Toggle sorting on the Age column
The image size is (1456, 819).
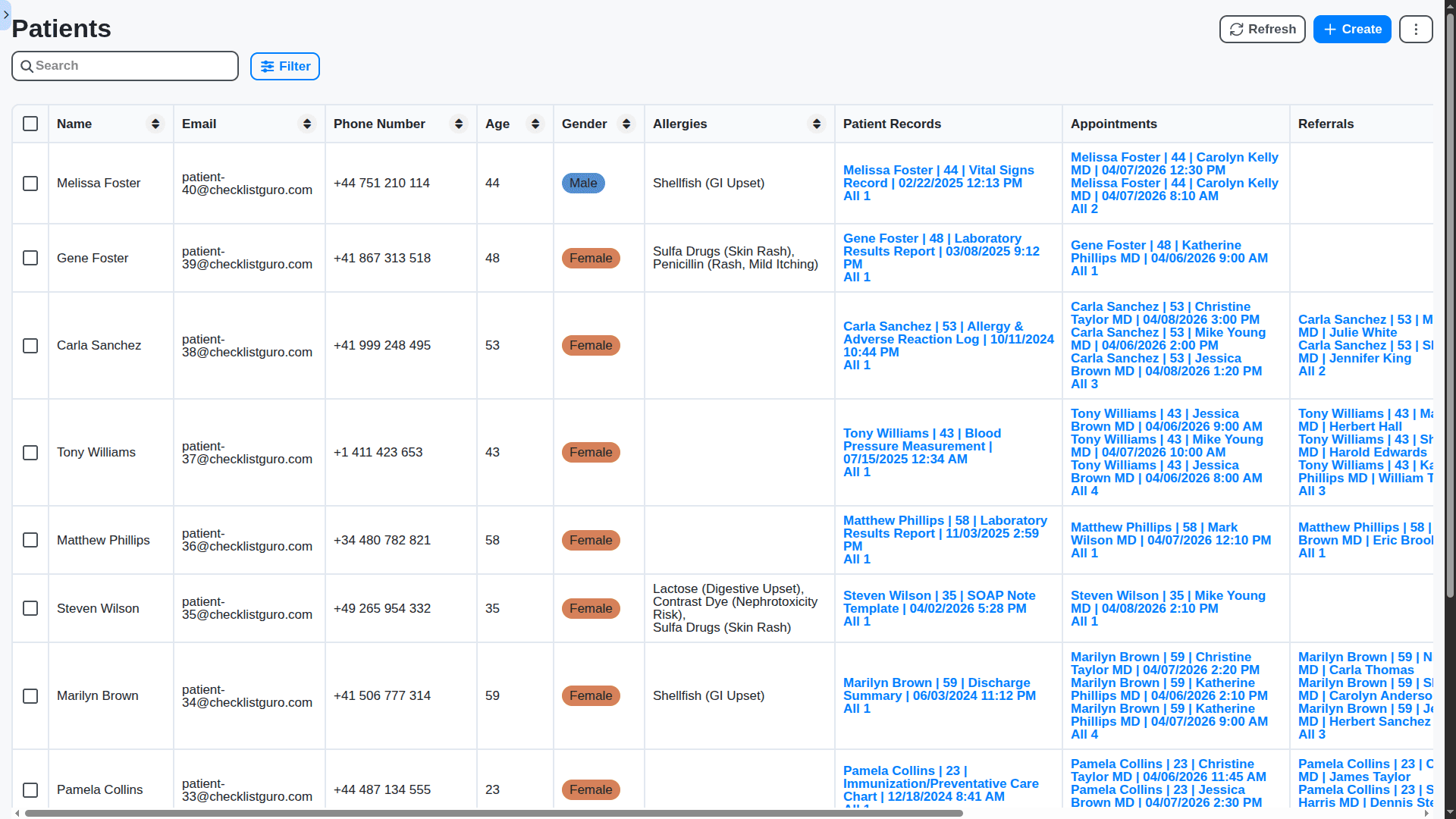tap(535, 124)
